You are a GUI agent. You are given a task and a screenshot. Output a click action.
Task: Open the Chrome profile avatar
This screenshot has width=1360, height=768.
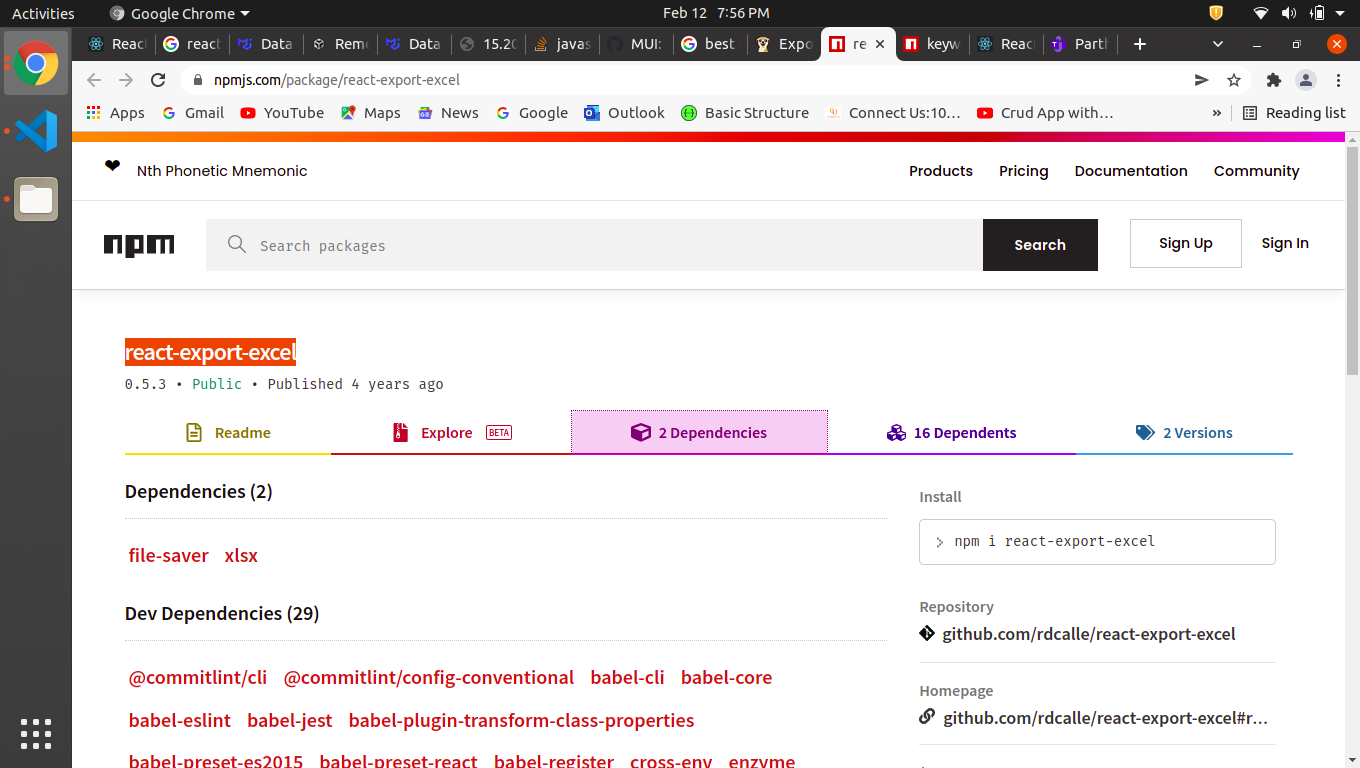(1306, 80)
